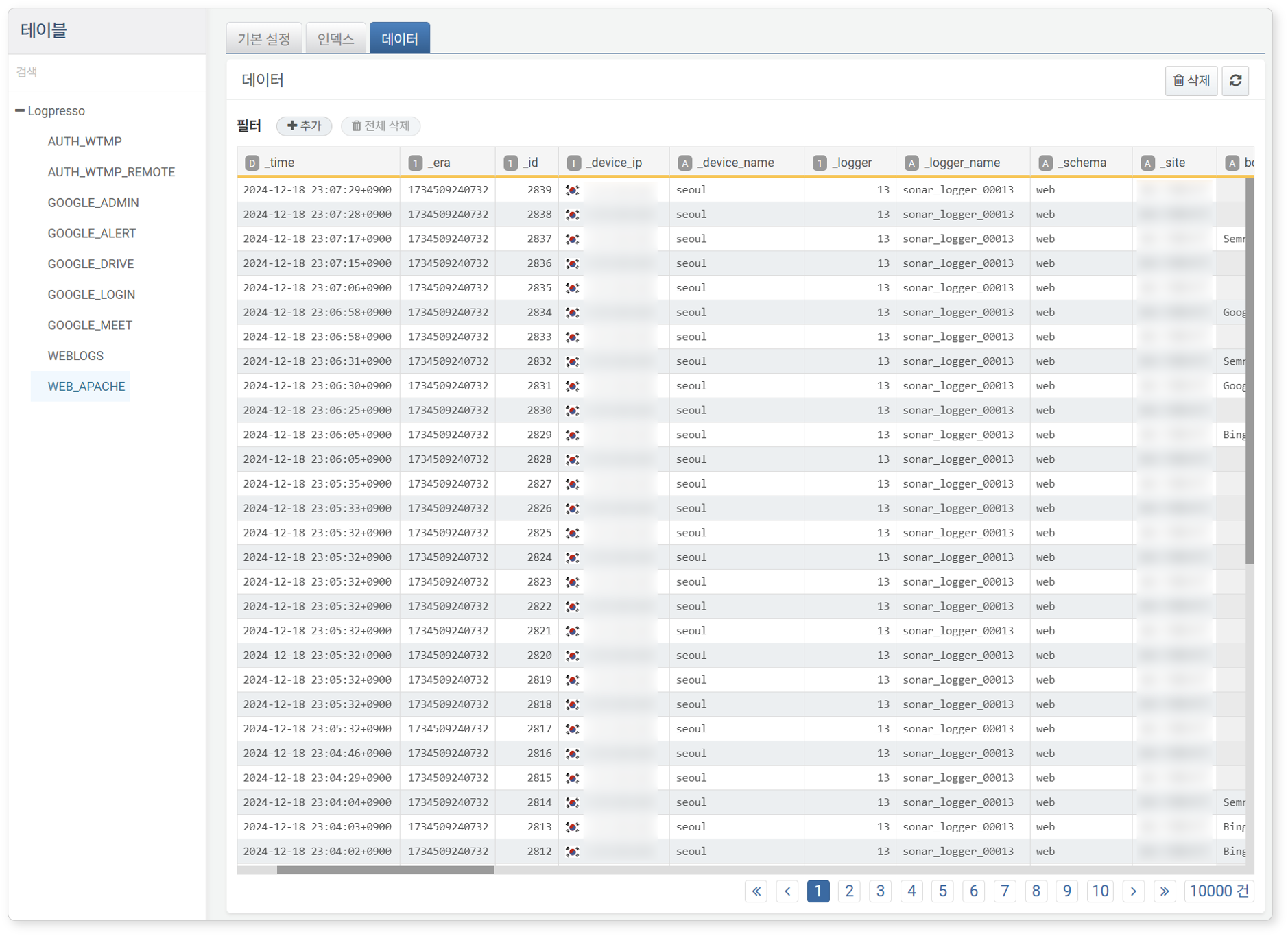This screenshot has width=1288, height=936.
Task: Click the _site column header
Action: click(1174, 163)
